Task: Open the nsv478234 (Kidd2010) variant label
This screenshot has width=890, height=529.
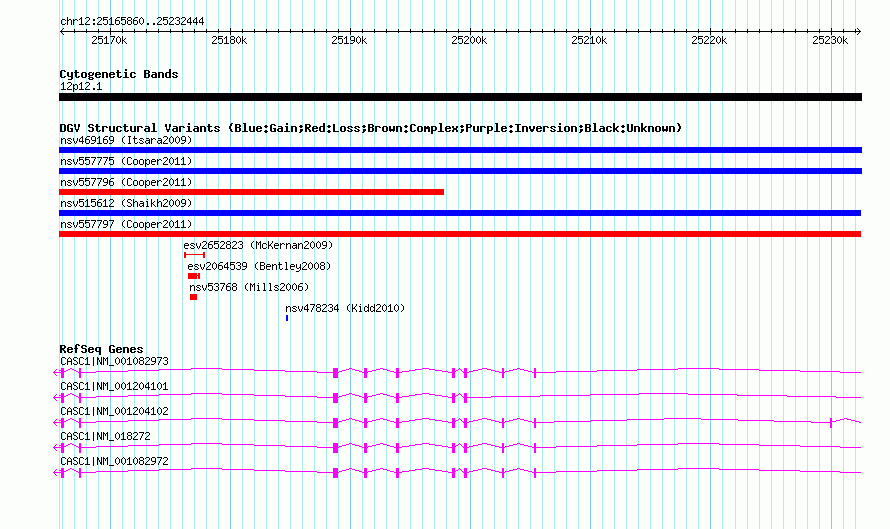Action: tap(345, 308)
